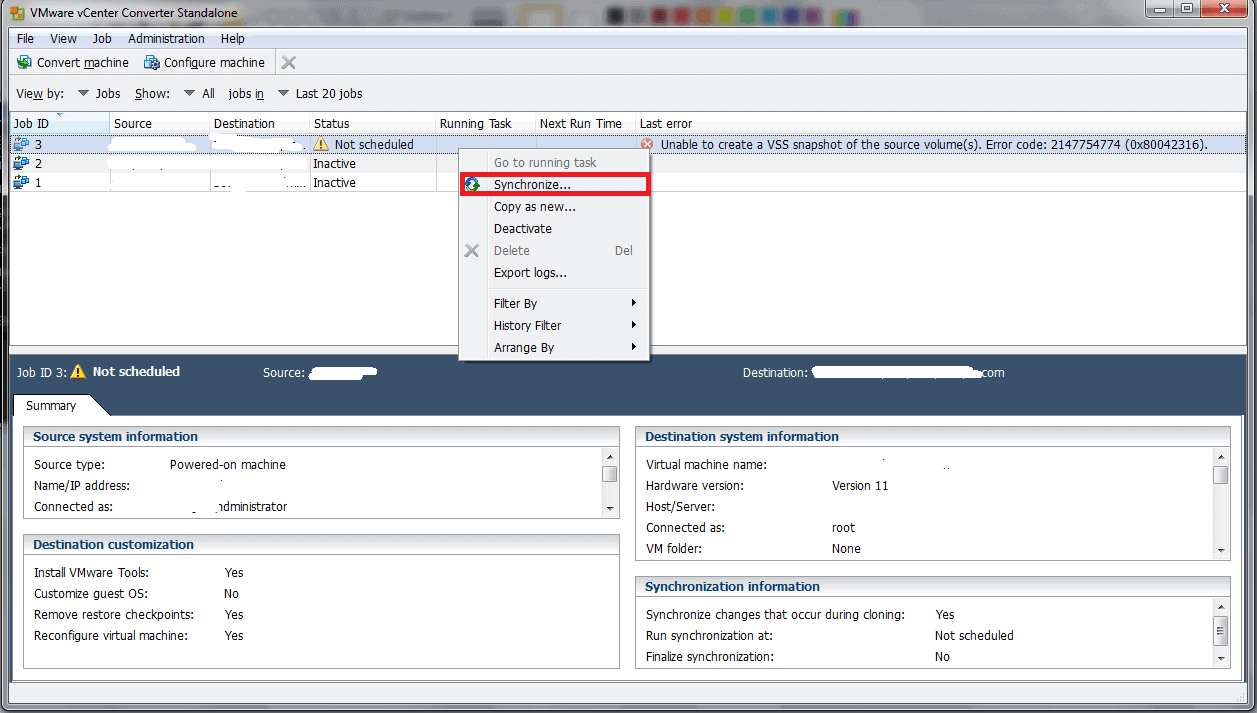Choose Export logs... in the context menu

[x=554, y=273]
